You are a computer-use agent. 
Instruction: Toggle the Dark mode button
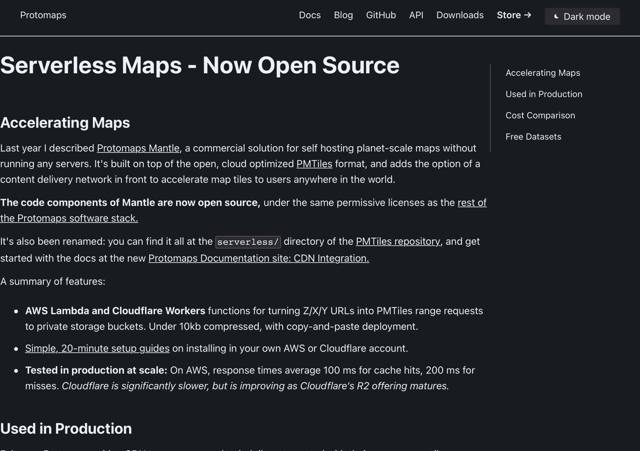582,16
